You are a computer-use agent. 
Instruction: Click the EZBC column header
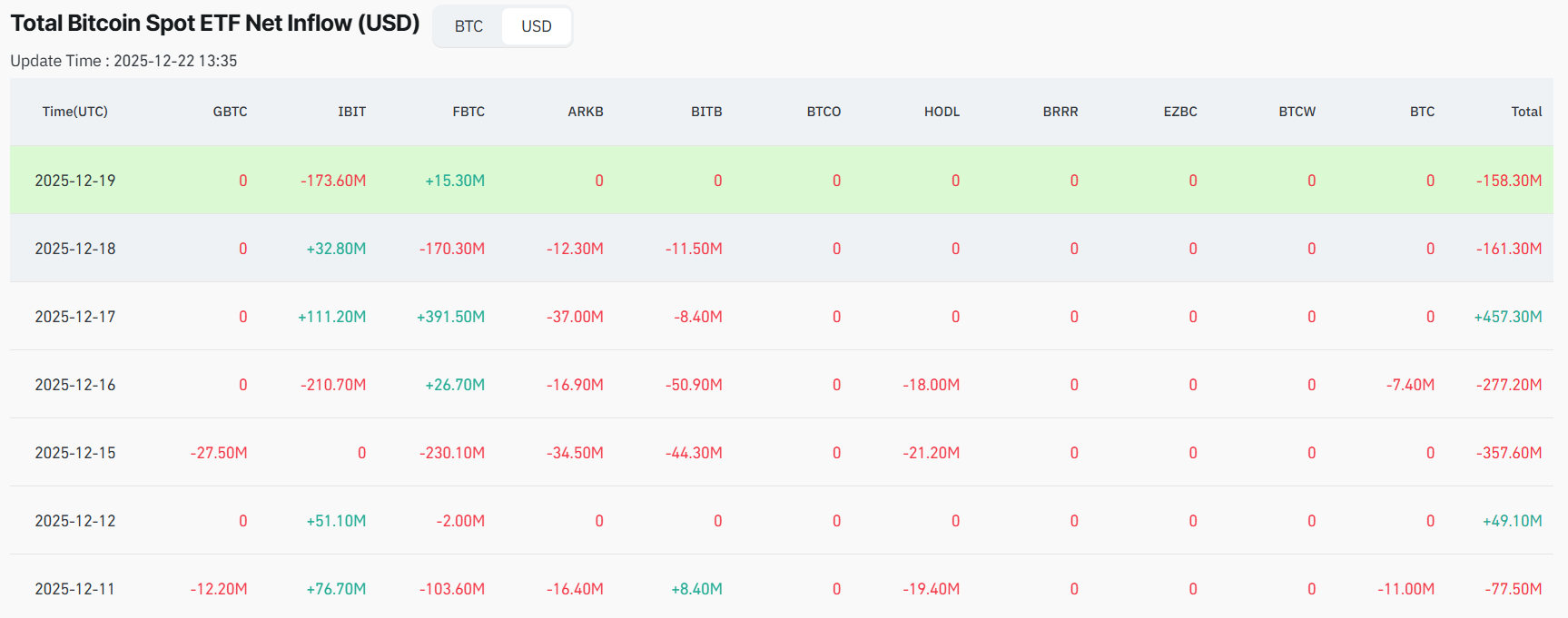click(1180, 112)
